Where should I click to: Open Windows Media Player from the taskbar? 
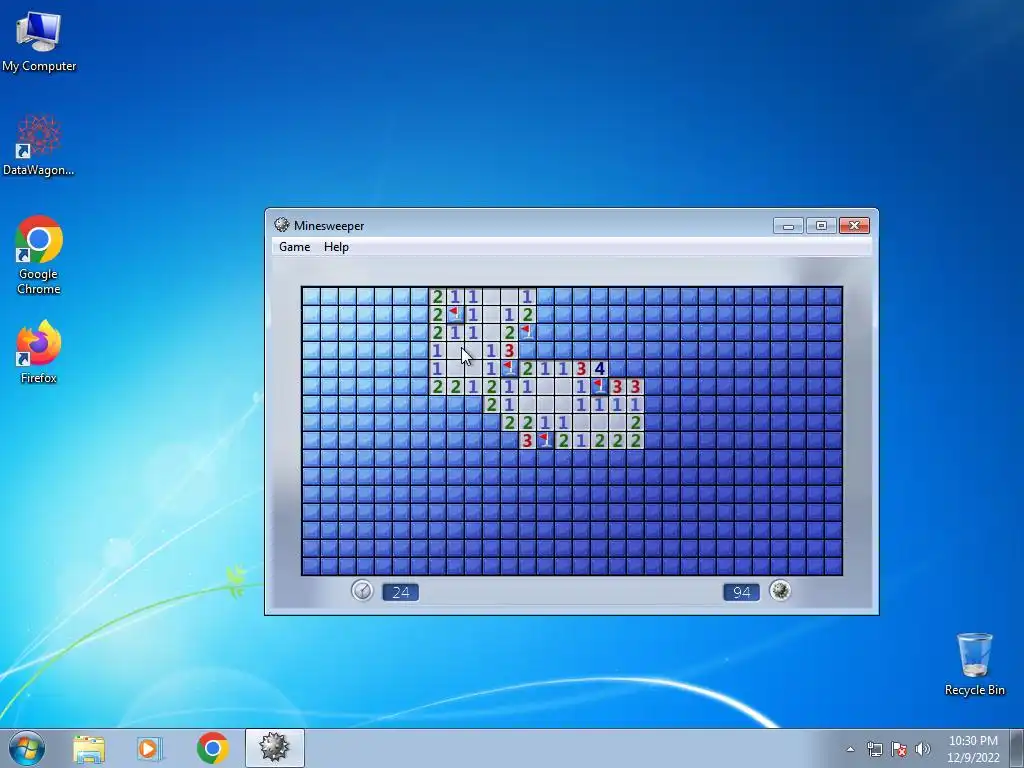[150, 748]
